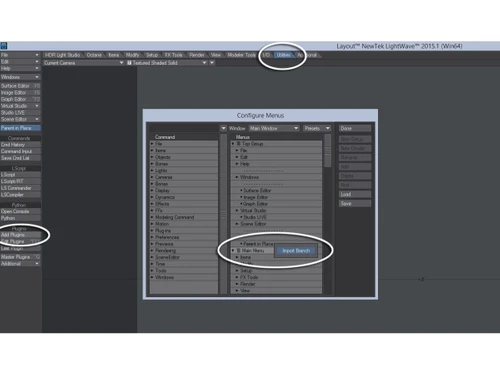Click the Load button in Configure Menus
Screen dimensions: 500x375
click(x=355, y=194)
